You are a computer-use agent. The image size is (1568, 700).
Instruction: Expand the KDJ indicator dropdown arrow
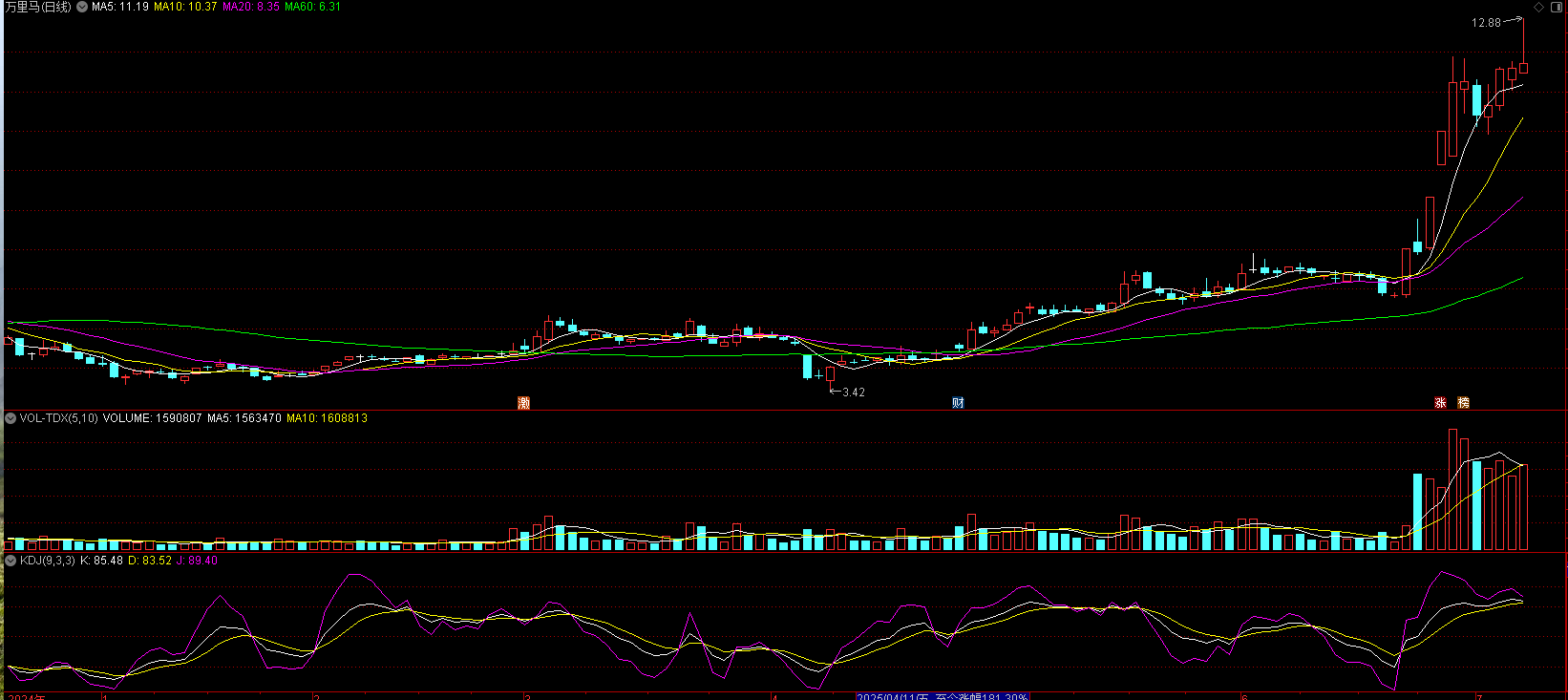tap(11, 561)
